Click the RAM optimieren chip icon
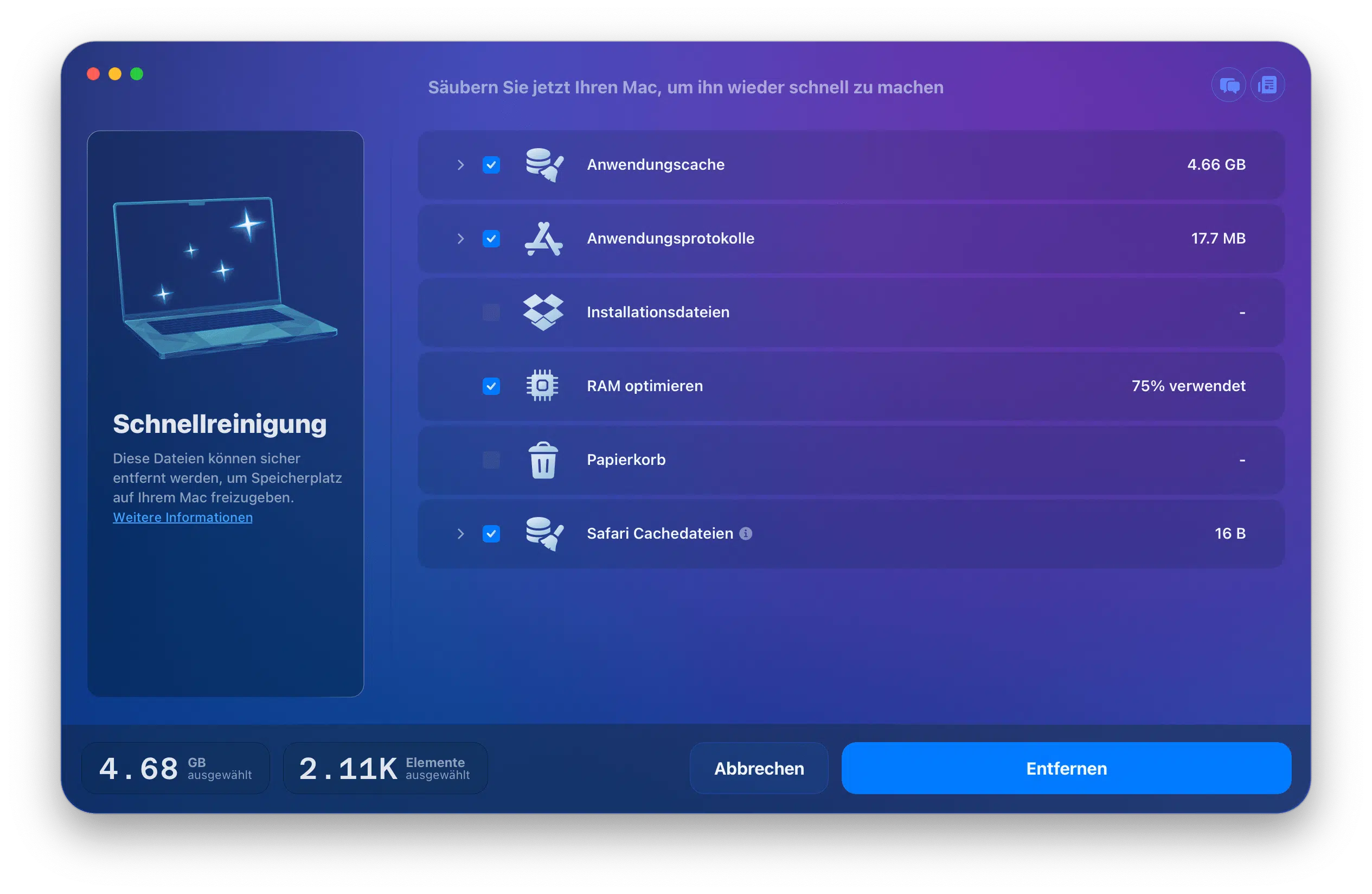The image size is (1372, 894). click(542, 386)
